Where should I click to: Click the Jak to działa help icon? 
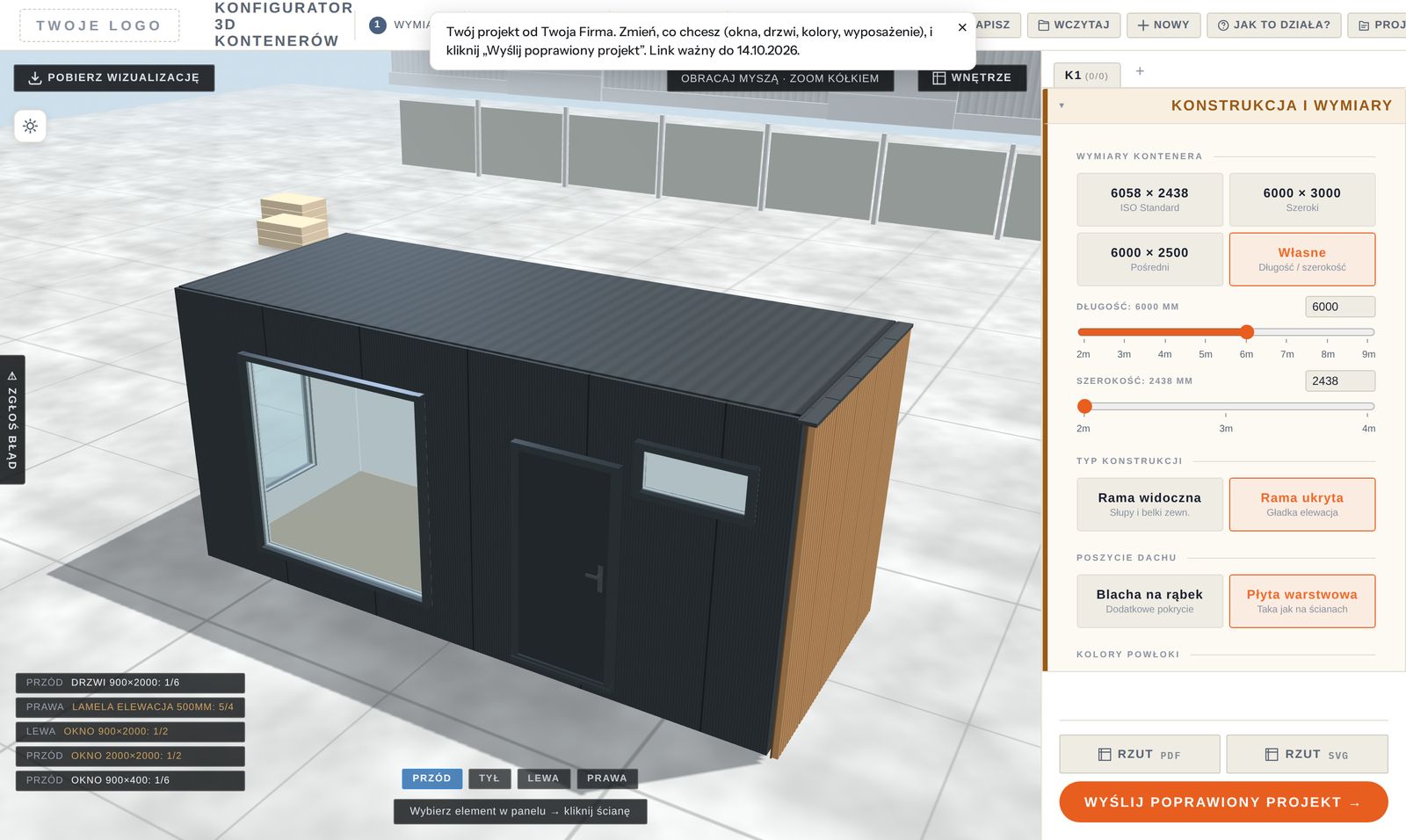[x=1223, y=25]
